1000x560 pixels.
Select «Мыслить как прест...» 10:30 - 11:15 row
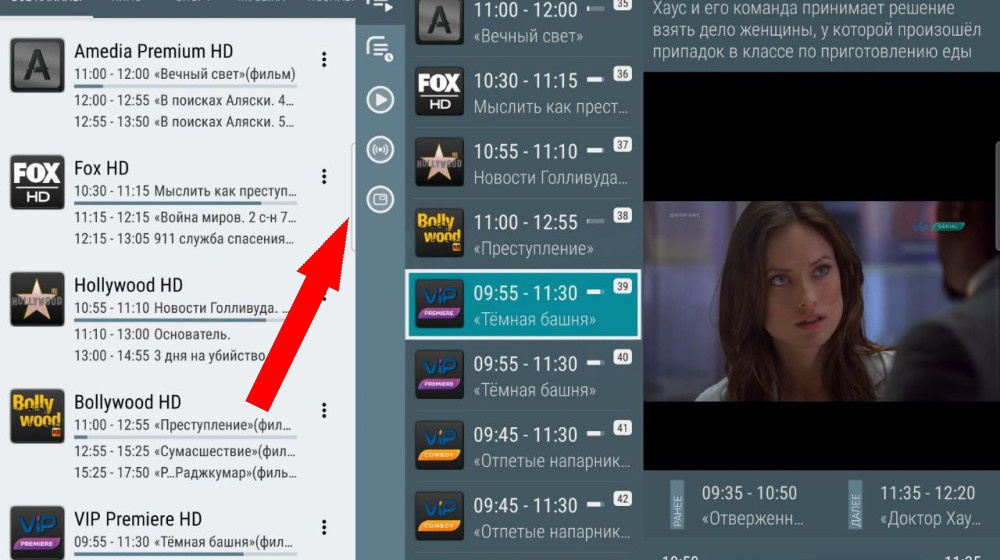(523, 92)
